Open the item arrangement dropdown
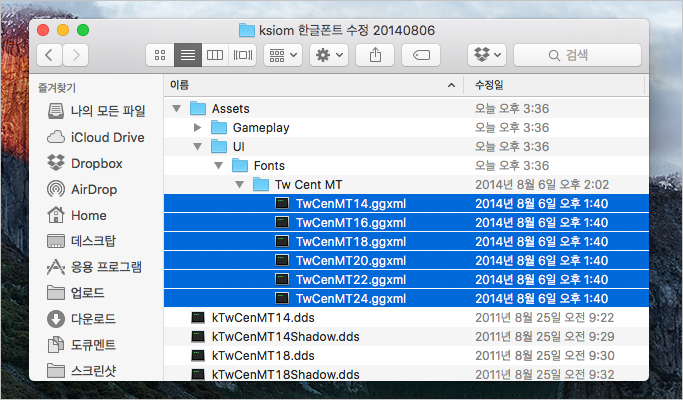This screenshot has height=400, width=683. click(x=283, y=55)
